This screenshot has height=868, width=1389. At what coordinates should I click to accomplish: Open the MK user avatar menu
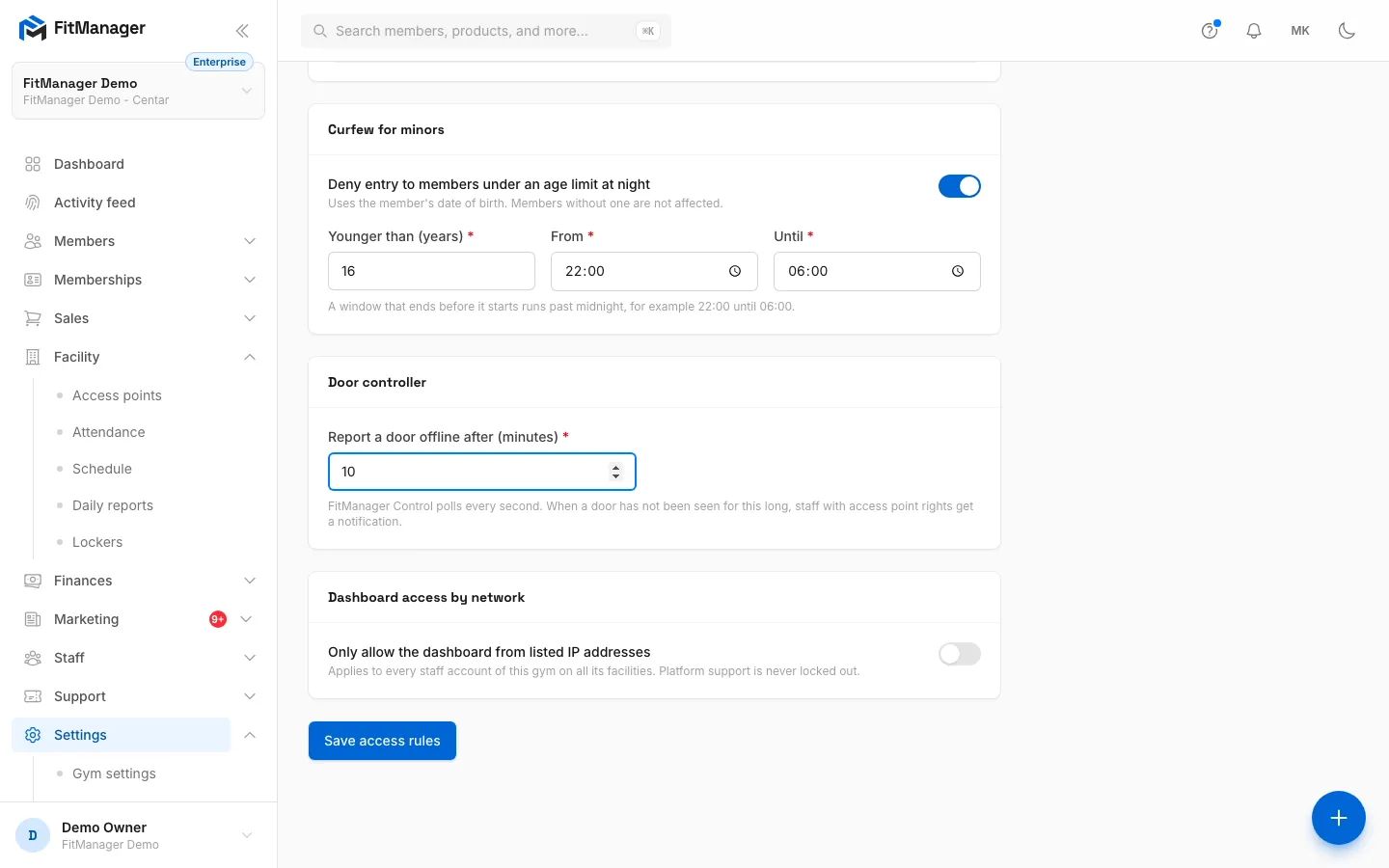1300,31
